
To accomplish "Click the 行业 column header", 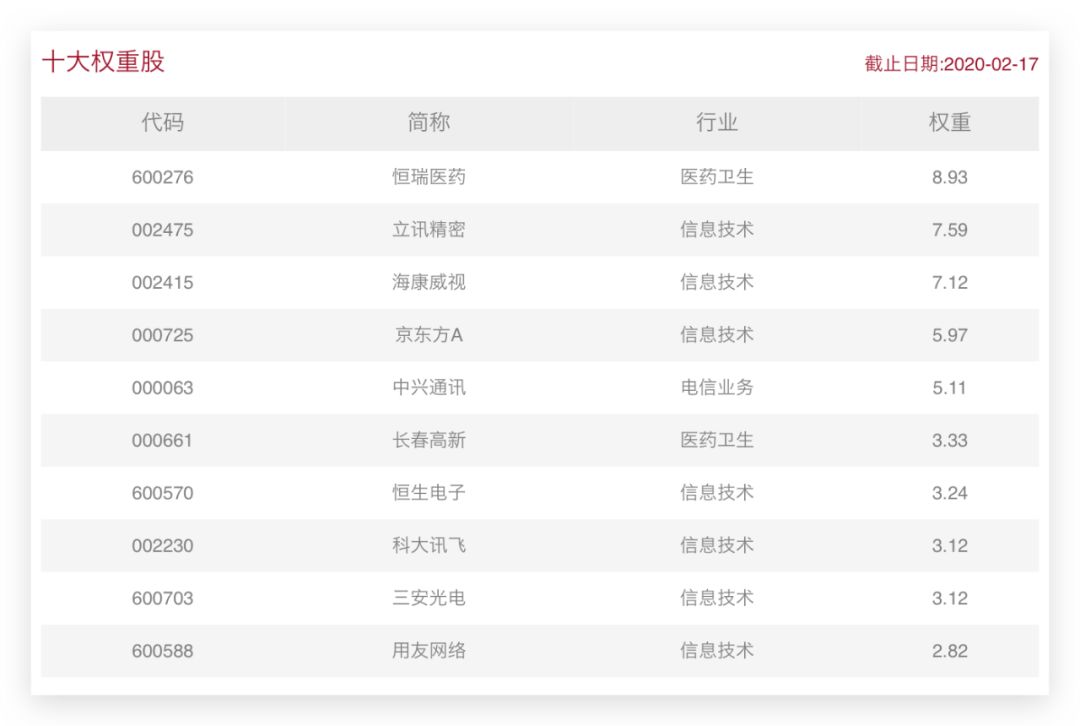I will pyautogui.click(x=716, y=123).
